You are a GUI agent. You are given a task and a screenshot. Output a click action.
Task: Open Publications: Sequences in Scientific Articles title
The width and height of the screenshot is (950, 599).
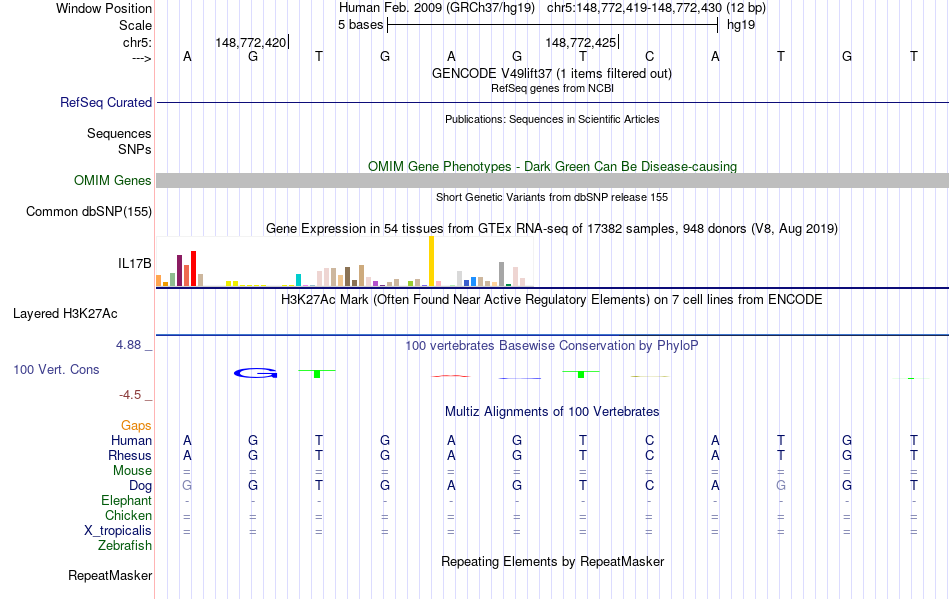tap(552, 119)
